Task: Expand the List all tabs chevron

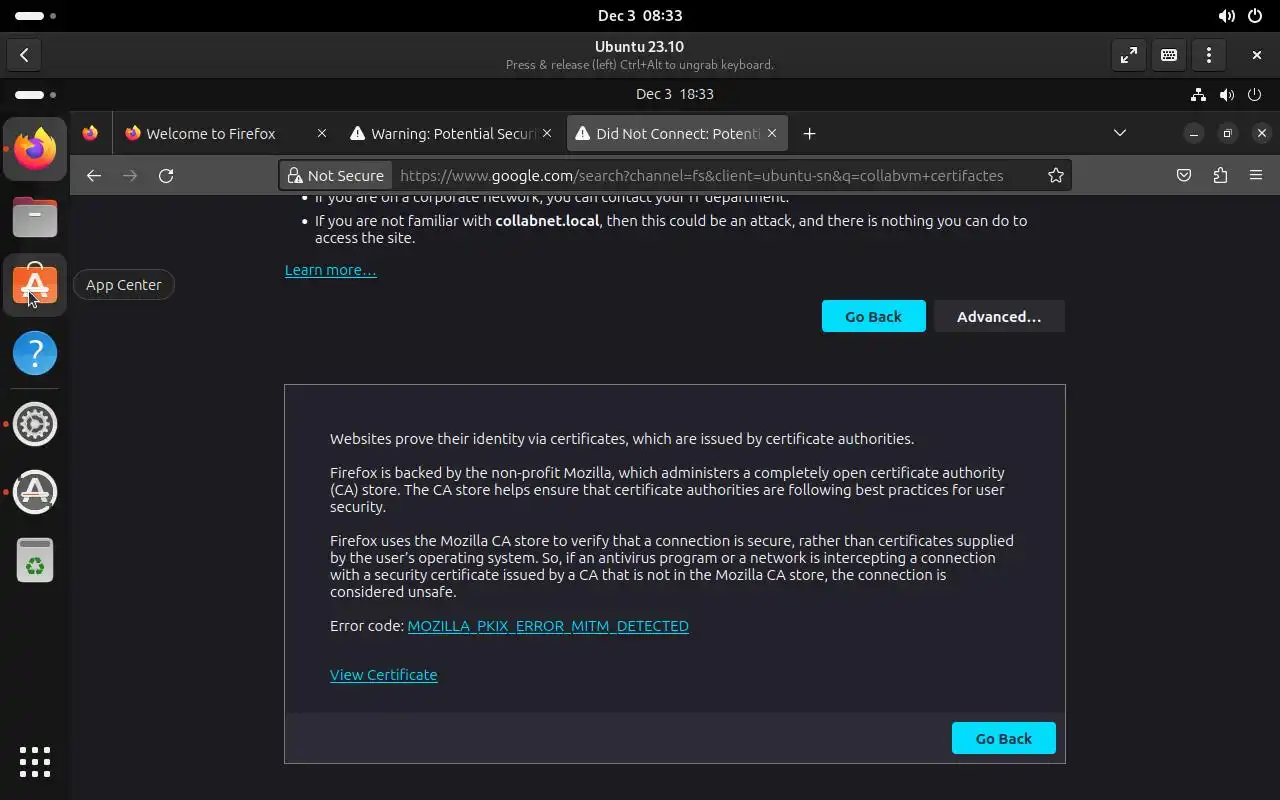Action: (x=1120, y=133)
